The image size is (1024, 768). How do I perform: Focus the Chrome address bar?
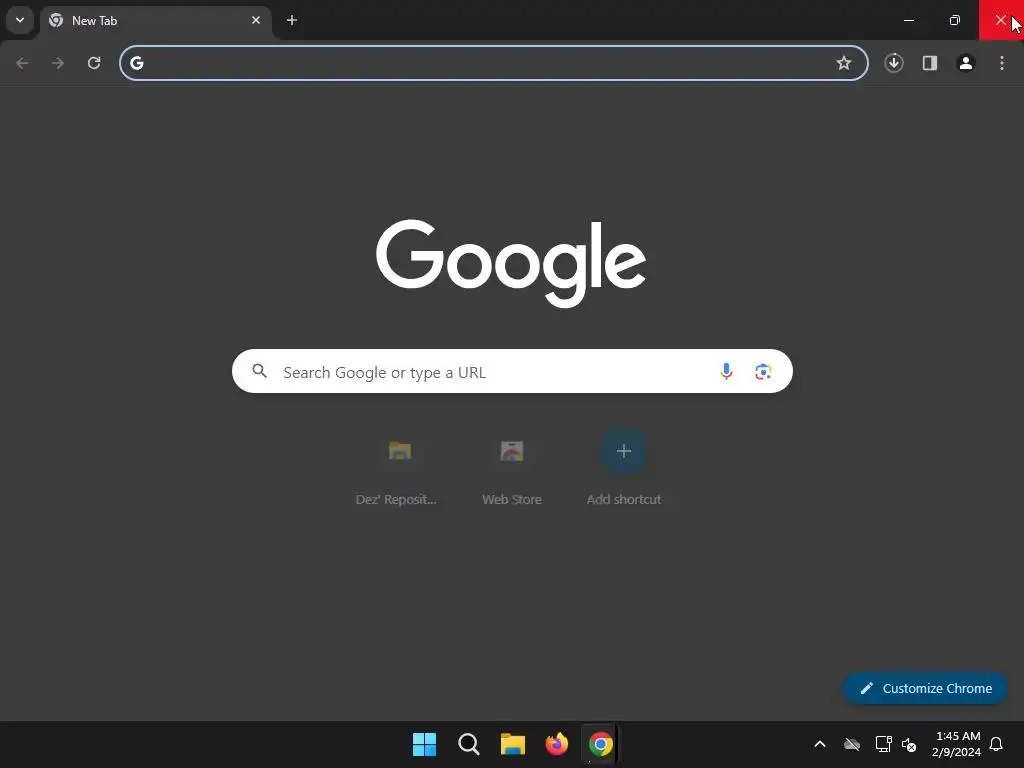tap(494, 63)
